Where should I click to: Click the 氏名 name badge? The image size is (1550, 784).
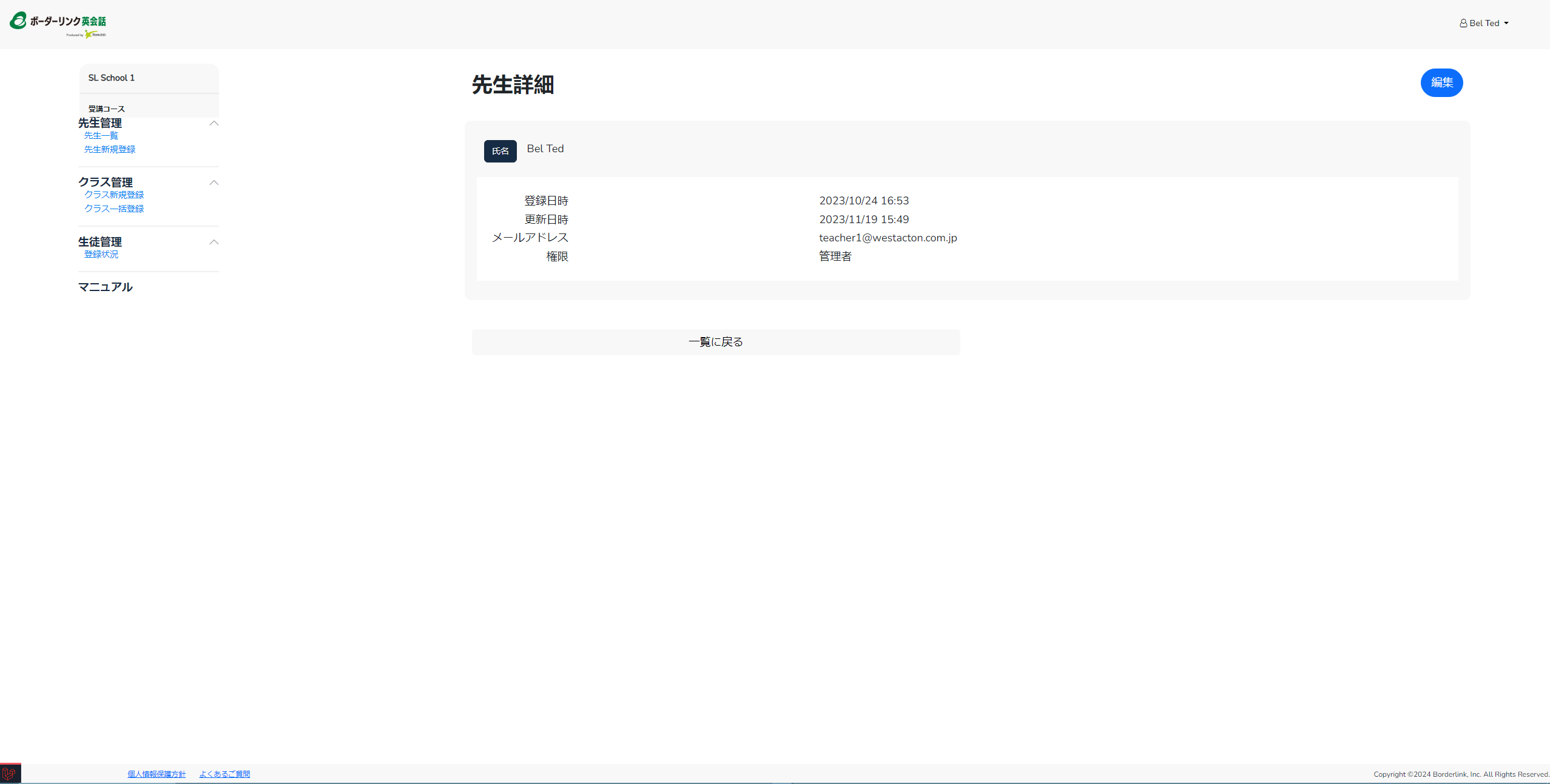tap(500, 152)
